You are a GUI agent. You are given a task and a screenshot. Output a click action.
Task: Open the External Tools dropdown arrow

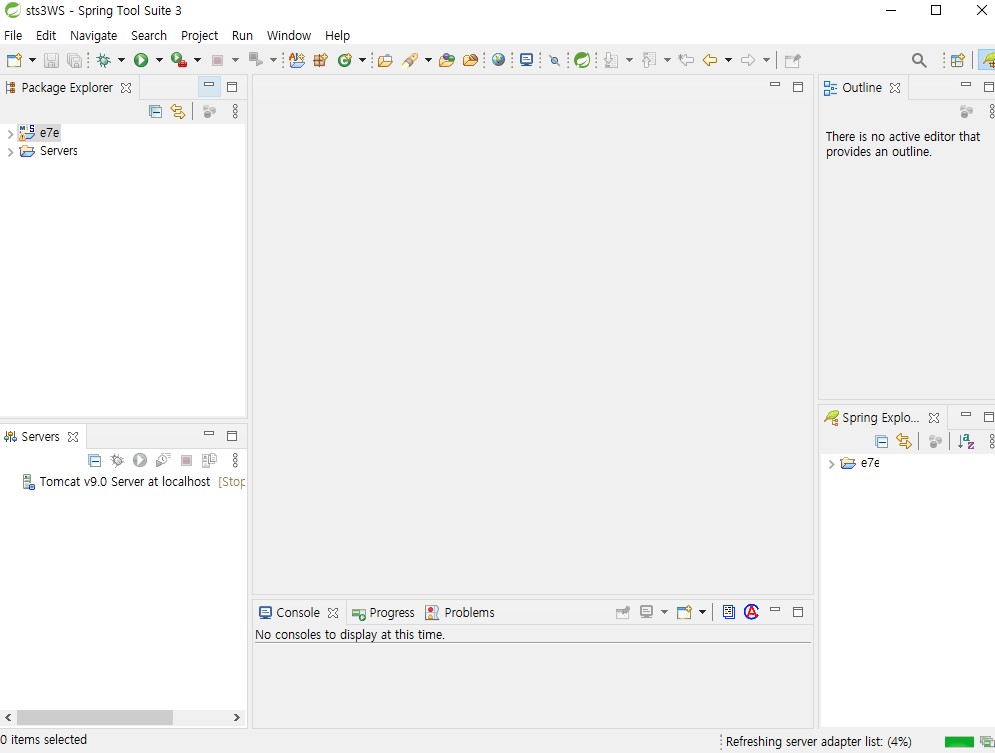tap(197, 60)
